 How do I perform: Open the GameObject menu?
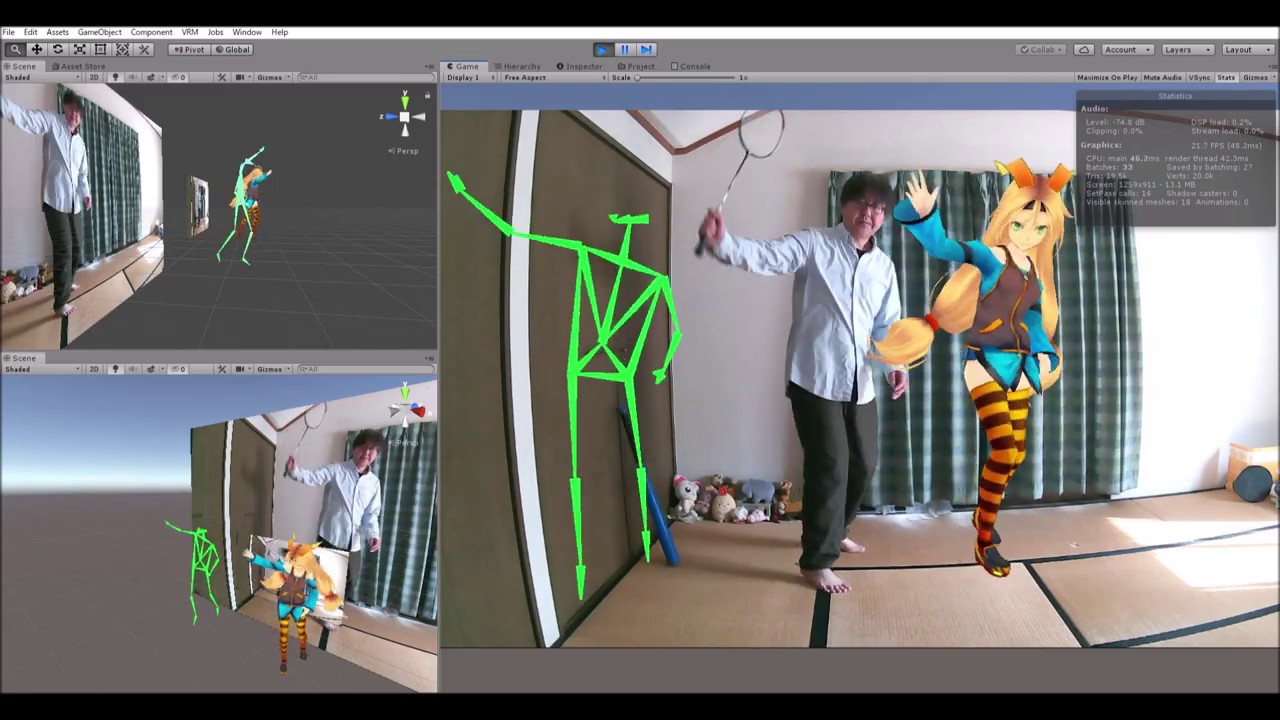coord(99,32)
